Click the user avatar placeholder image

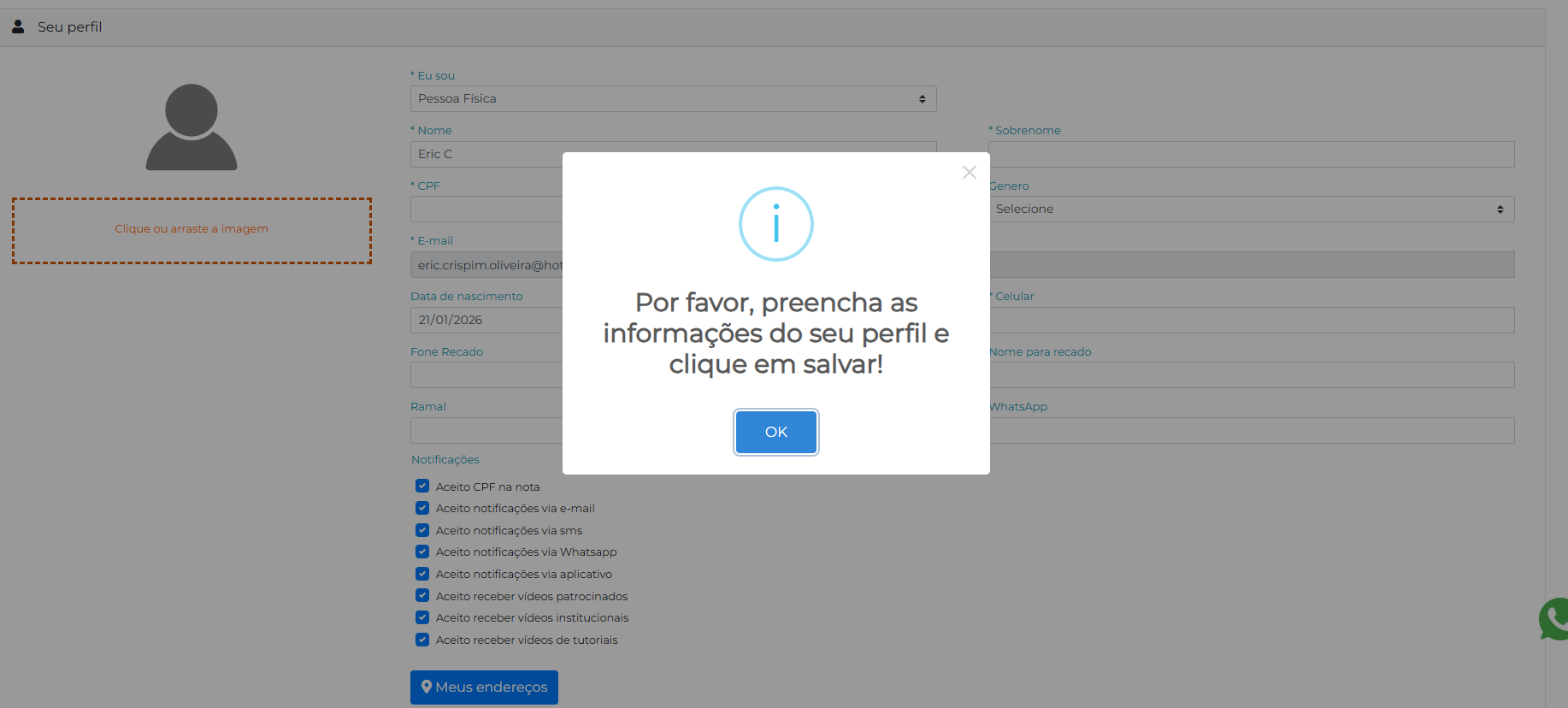click(192, 127)
